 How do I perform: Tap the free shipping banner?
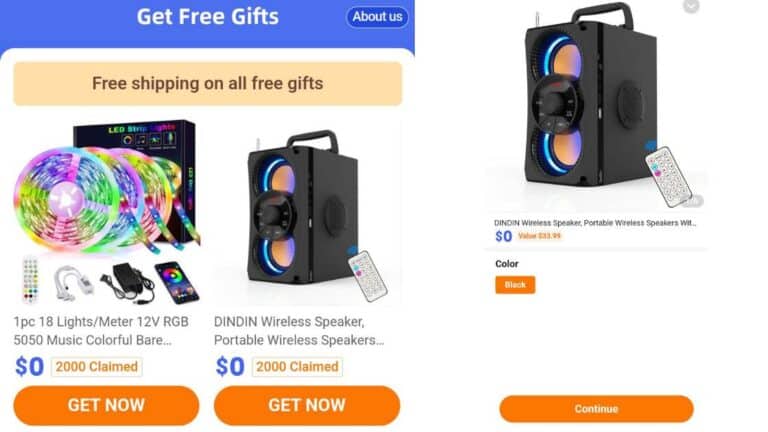pos(208,84)
